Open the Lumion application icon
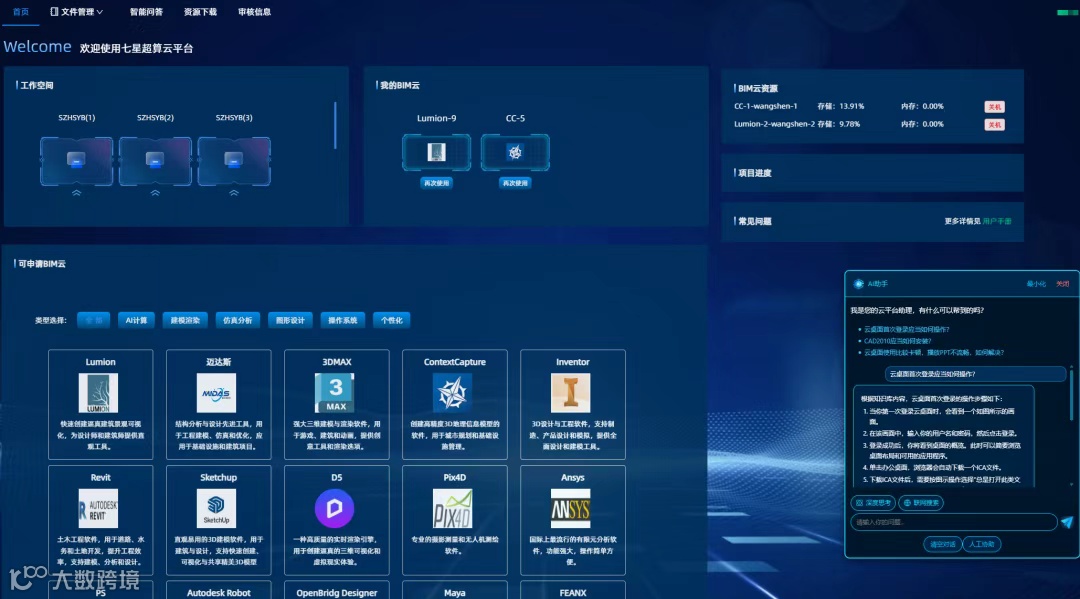This screenshot has height=599, width=1080. 98,392
